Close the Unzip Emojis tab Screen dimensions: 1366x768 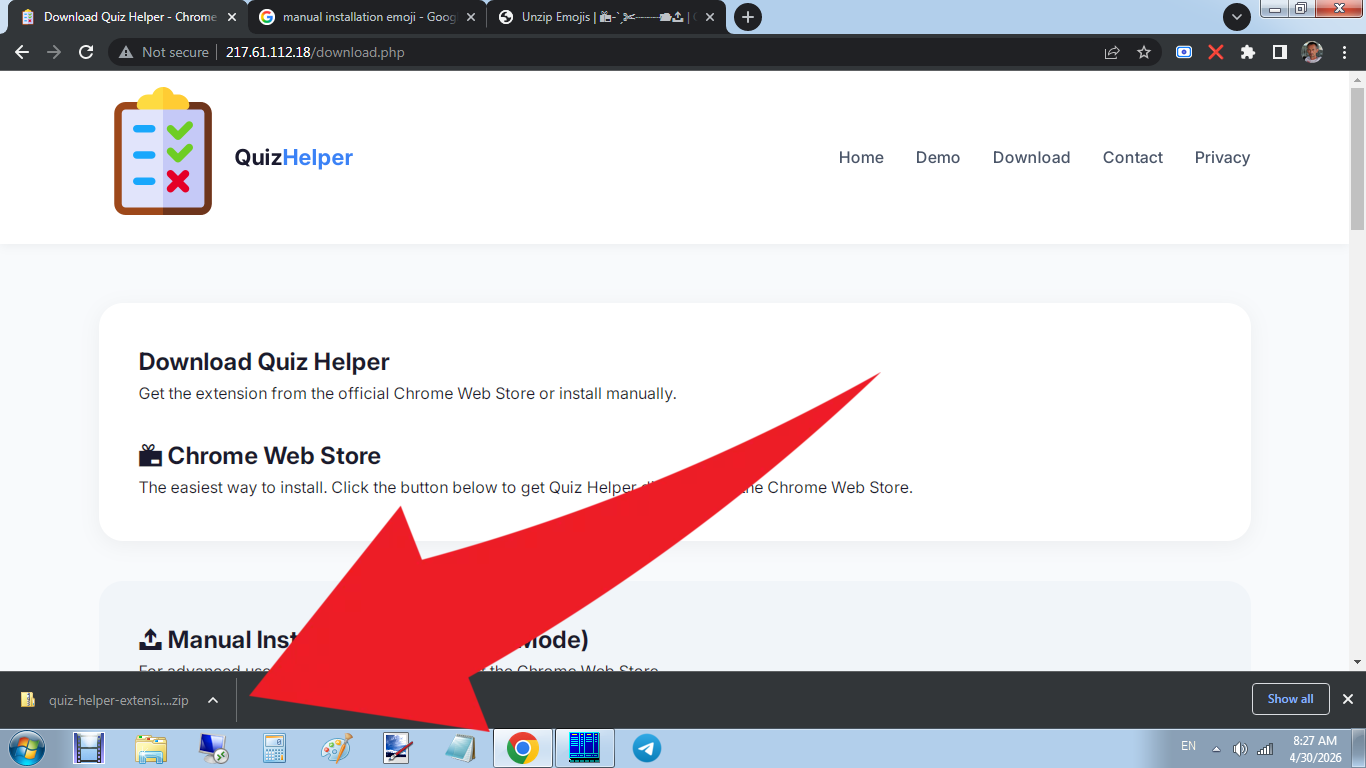[710, 17]
